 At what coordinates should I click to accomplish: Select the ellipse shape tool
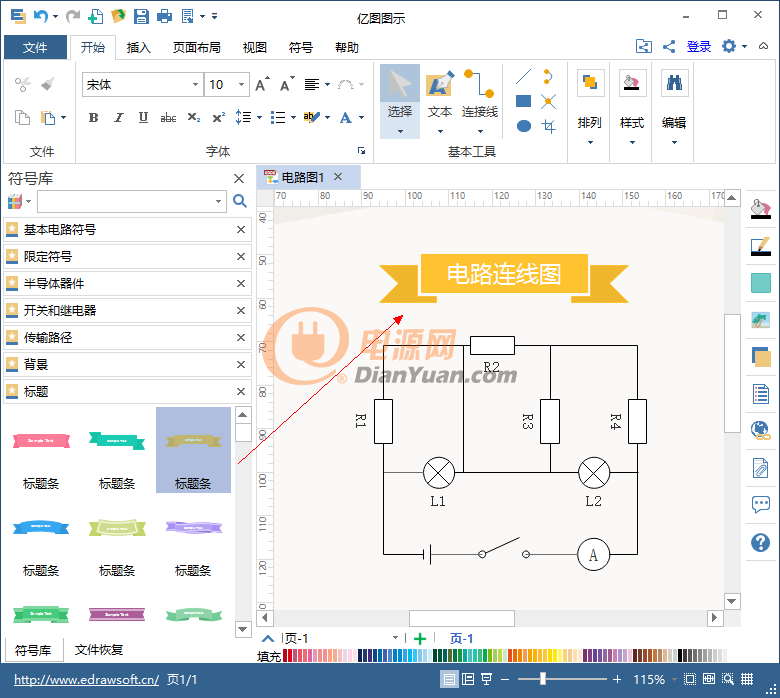pos(523,126)
